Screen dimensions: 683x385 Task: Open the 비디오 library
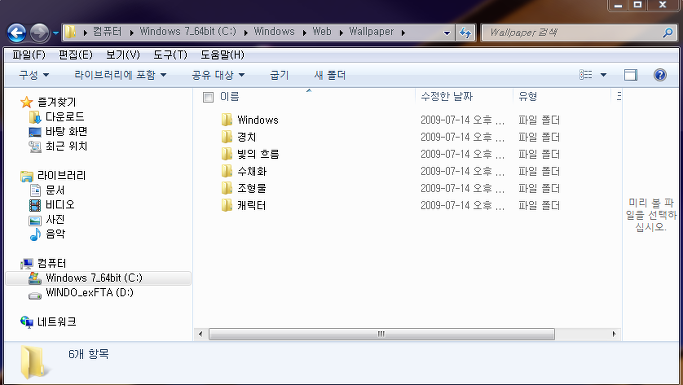coord(52,205)
